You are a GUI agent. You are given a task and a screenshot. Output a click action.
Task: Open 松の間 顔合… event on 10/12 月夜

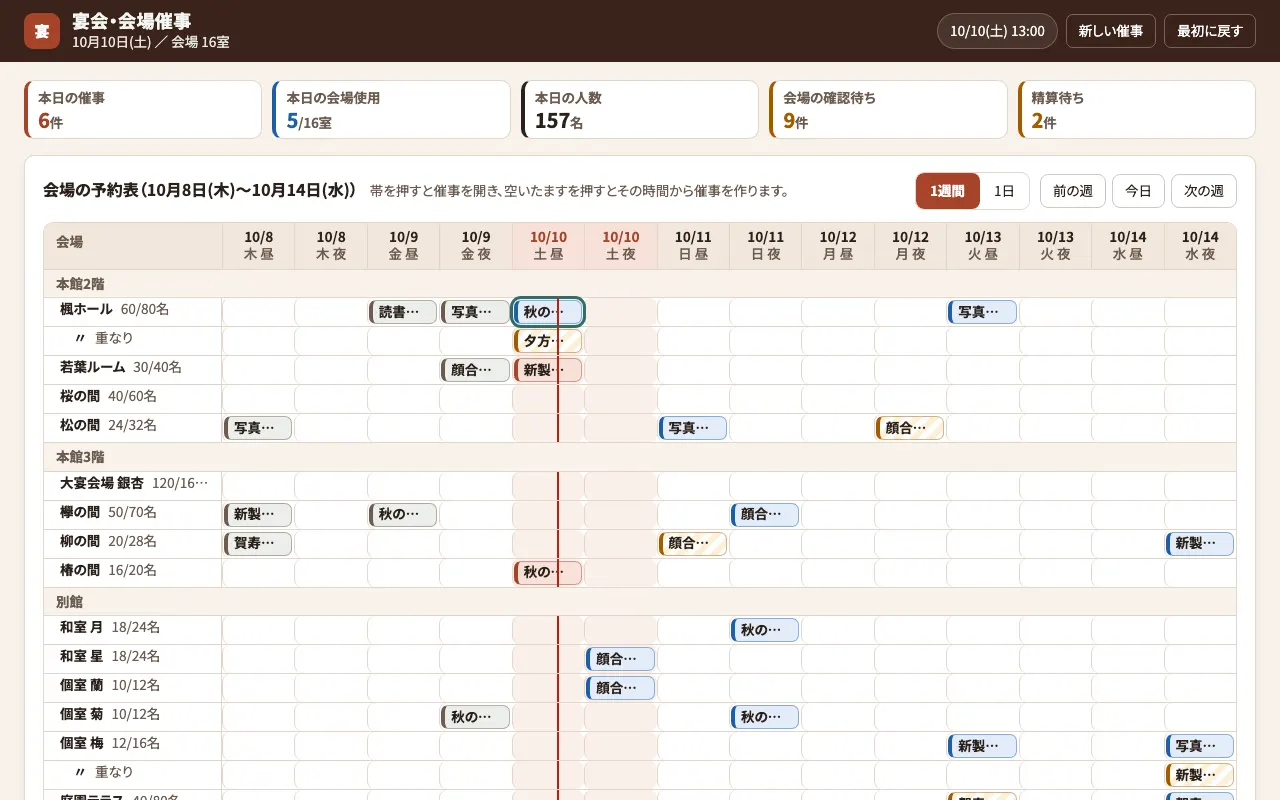[x=910, y=428]
